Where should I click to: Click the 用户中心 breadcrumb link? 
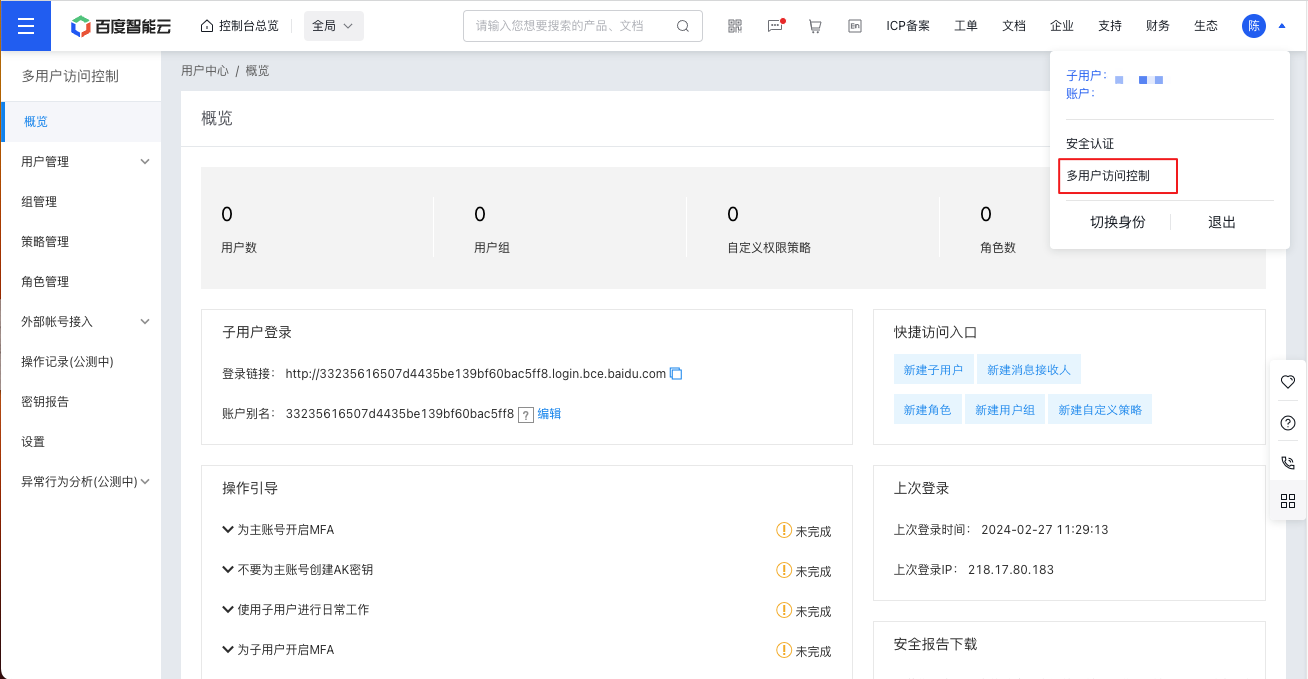point(205,71)
